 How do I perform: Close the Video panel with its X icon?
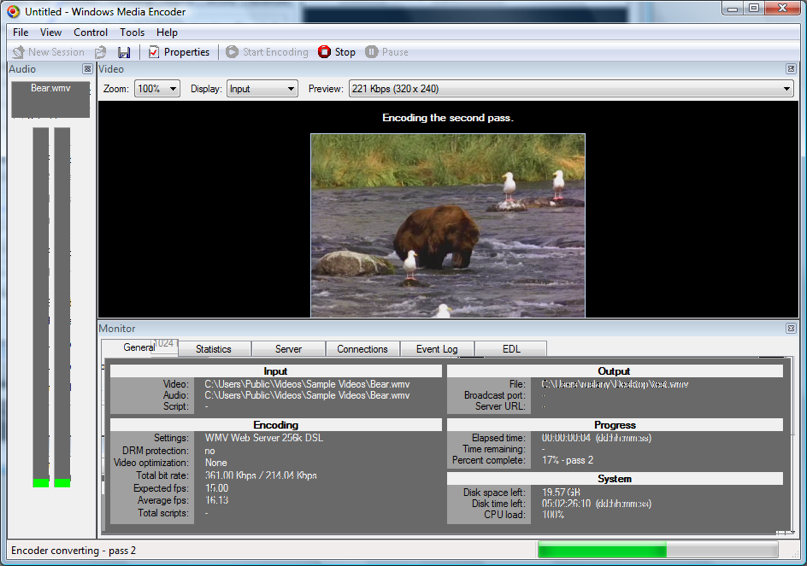[x=791, y=68]
